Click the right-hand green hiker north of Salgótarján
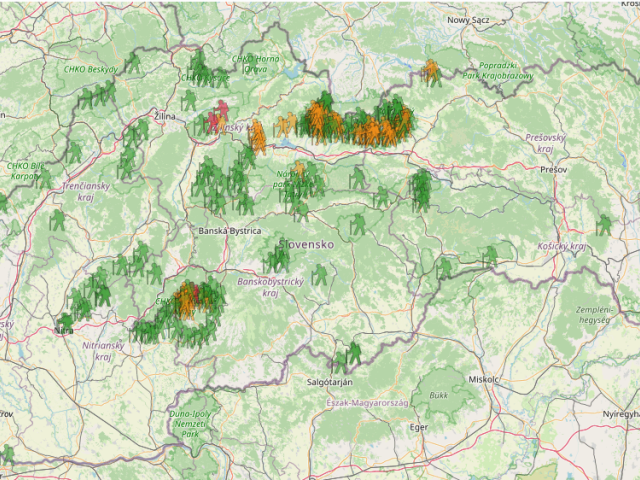 point(353,353)
